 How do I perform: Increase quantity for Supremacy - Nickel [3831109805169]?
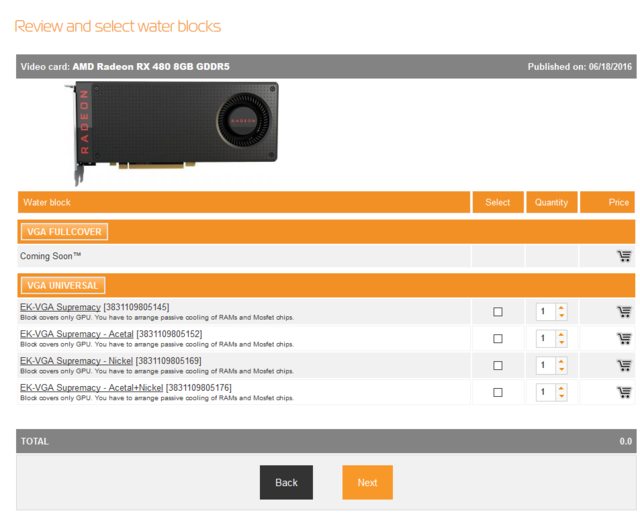(x=562, y=362)
